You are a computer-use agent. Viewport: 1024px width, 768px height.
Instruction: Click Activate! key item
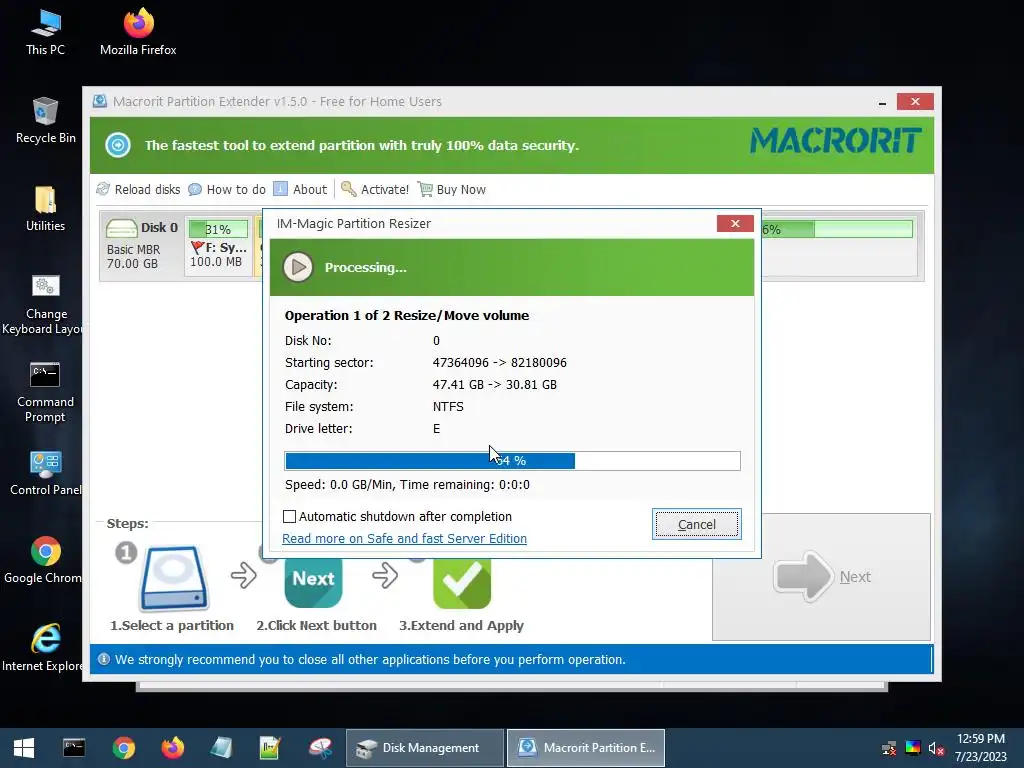pos(375,189)
